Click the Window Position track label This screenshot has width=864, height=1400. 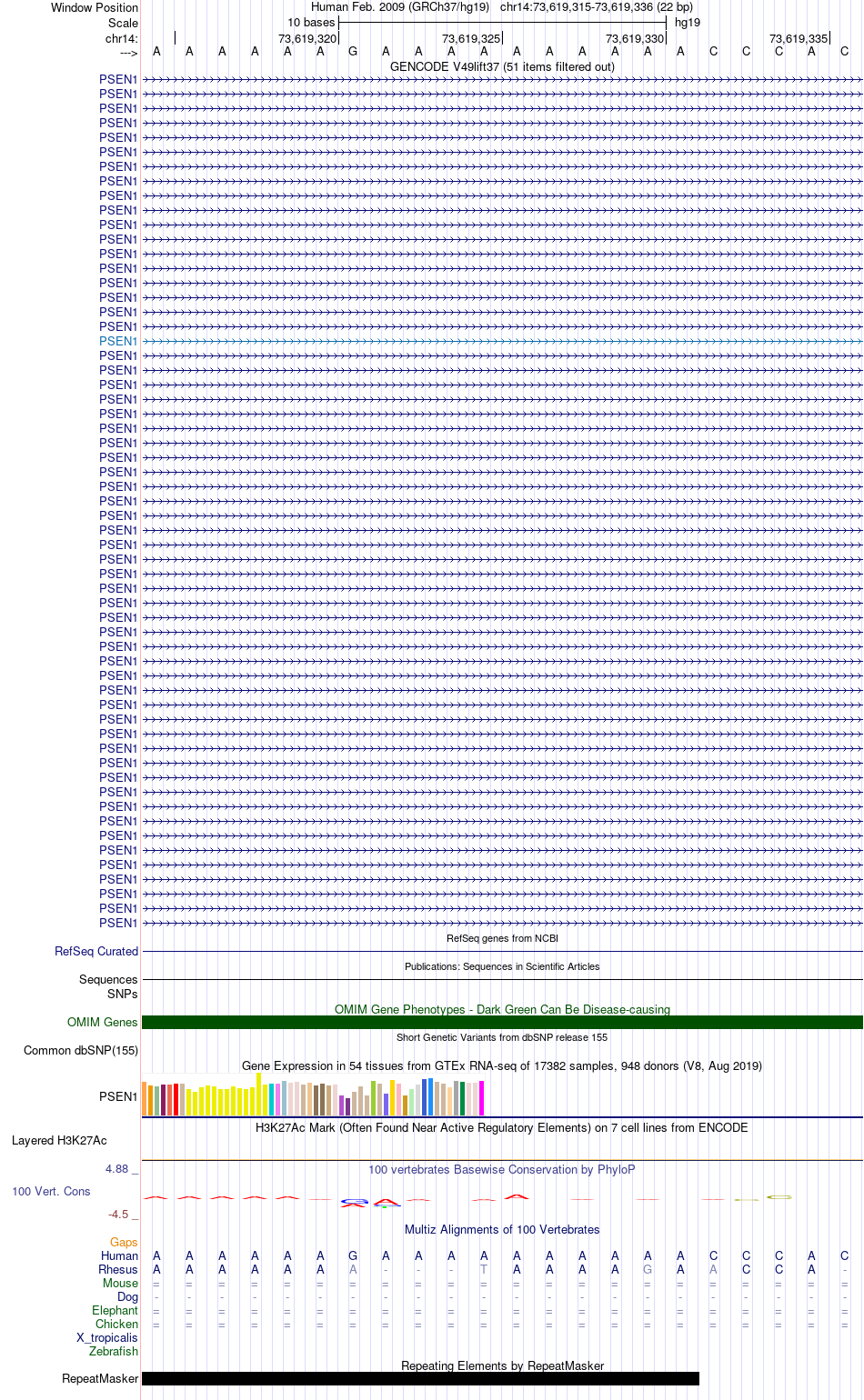tap(95, 7)
